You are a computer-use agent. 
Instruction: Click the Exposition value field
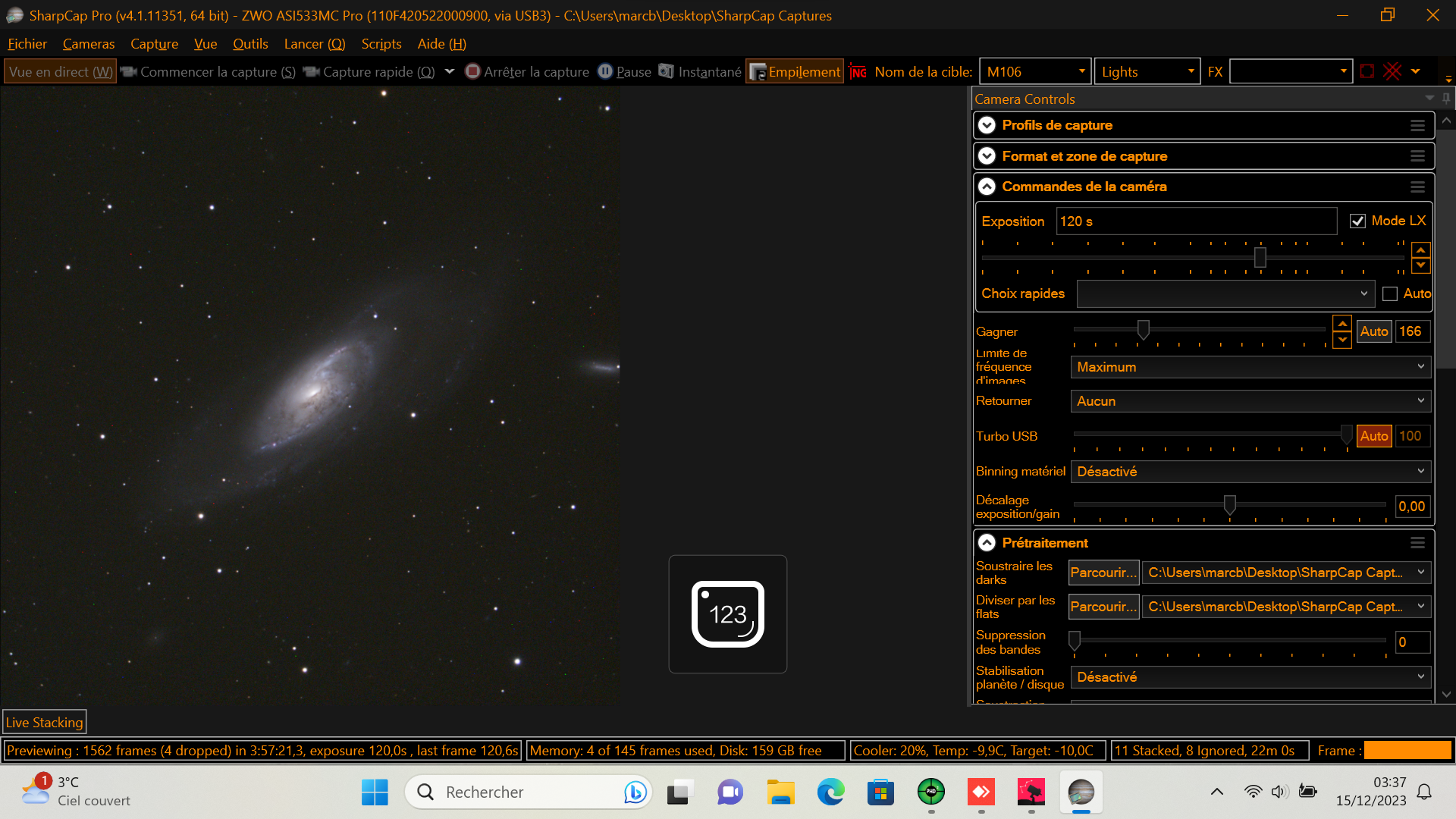click(x=1197, y=221)
